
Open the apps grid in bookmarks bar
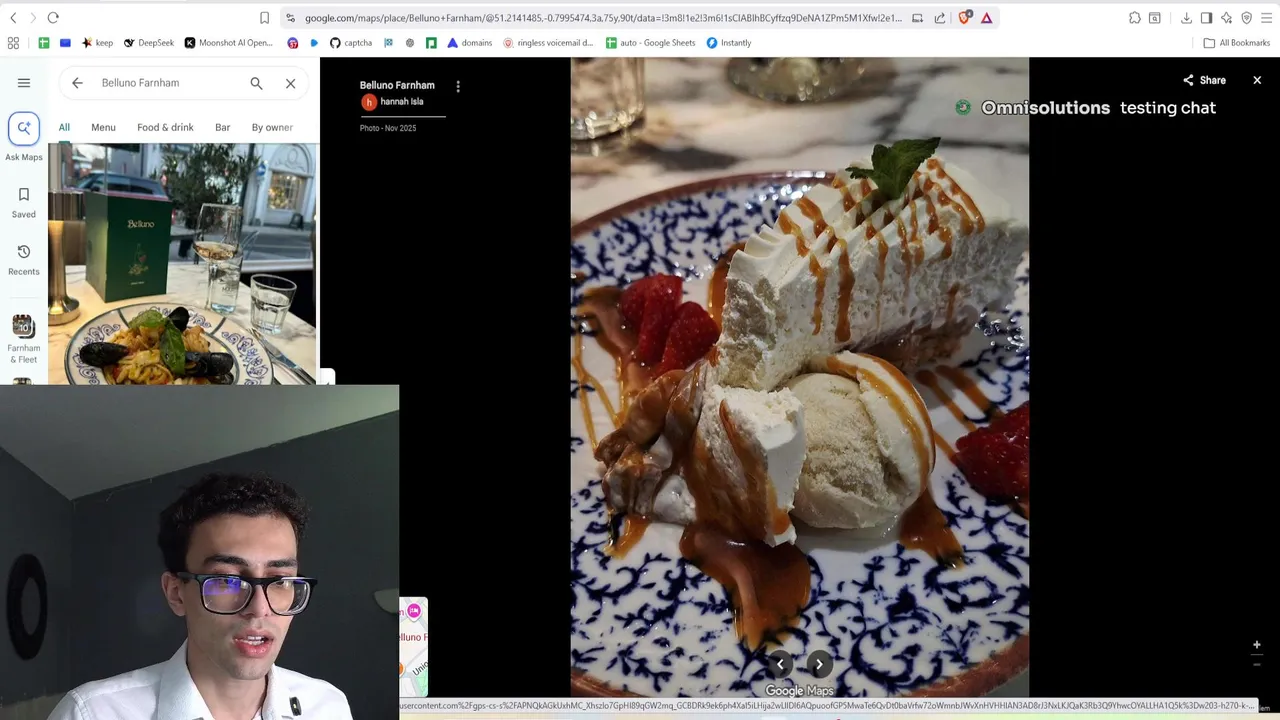[x=13, y=43]
